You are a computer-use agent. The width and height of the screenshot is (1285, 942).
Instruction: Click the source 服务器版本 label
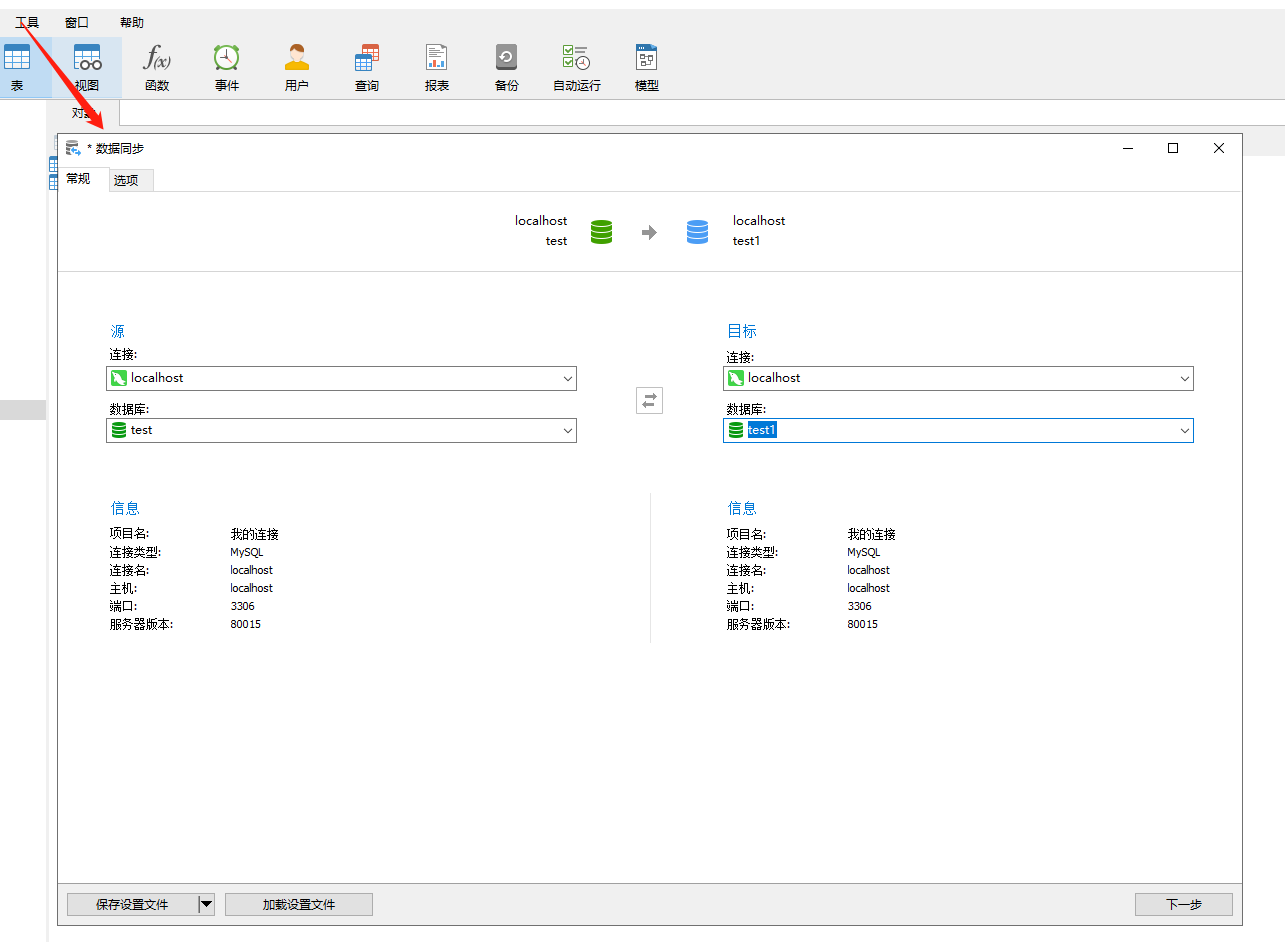coord(141,624)
